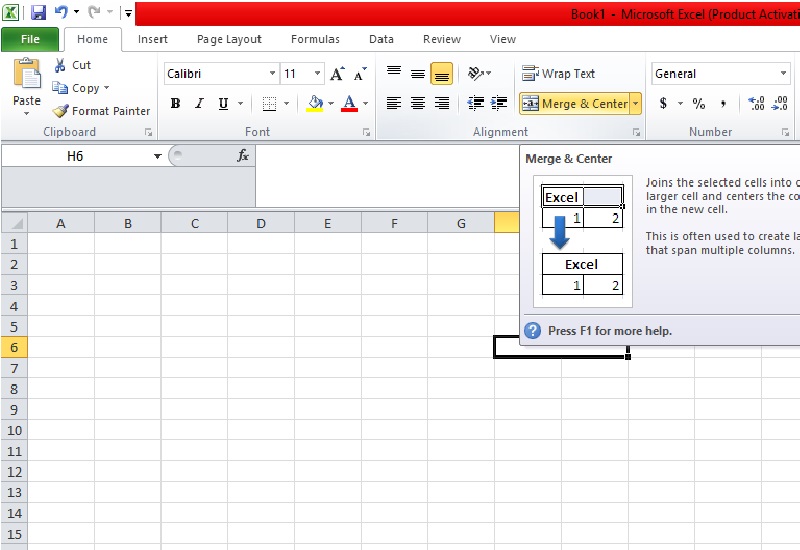Select column C header
The height and width of the screenshot is (550, 800).
[194, 223]
